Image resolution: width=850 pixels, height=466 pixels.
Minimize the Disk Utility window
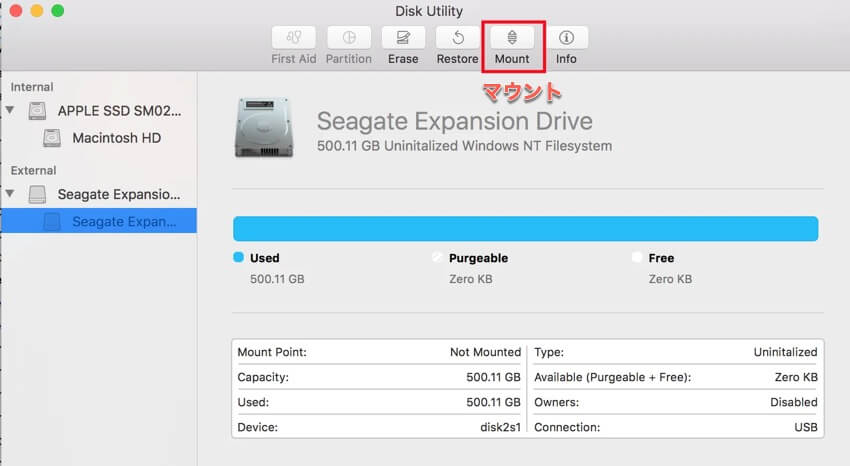coord(36,11)
